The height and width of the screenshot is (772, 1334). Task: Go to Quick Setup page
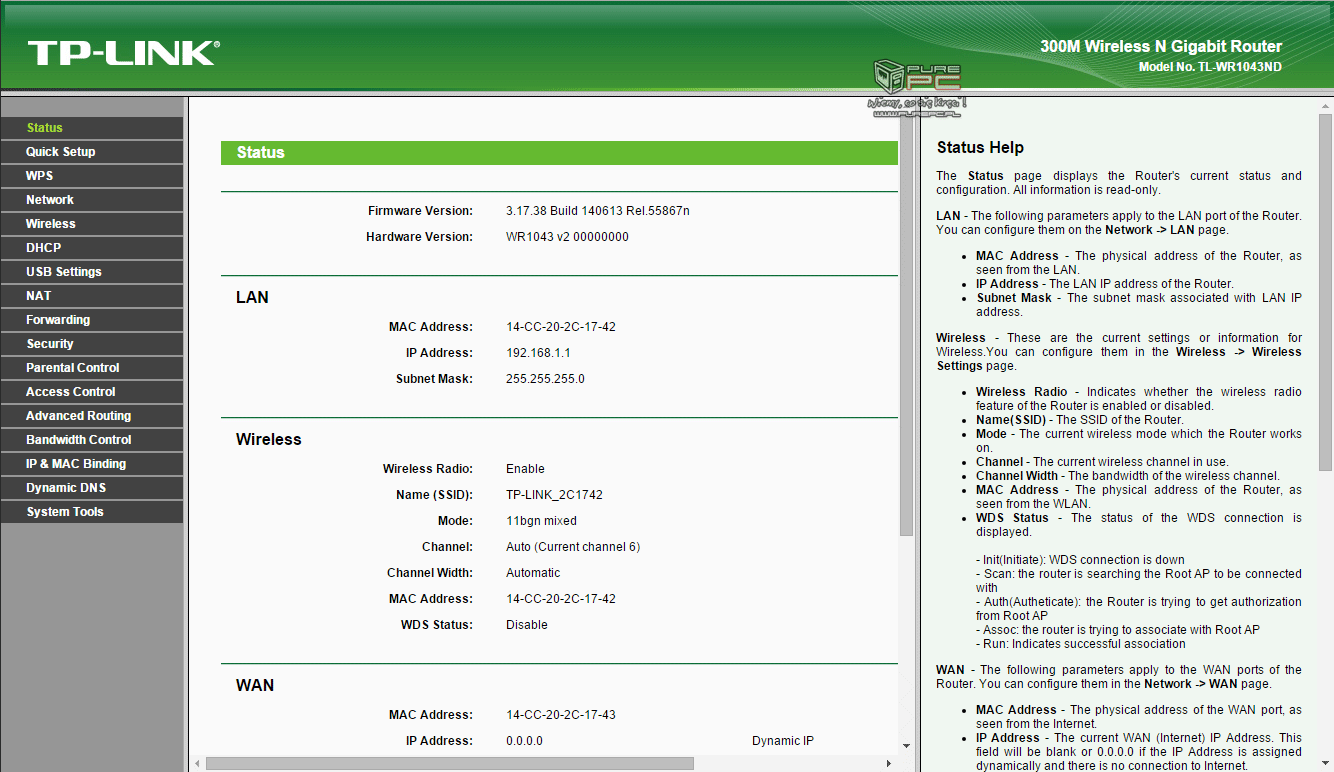click(x=92, y=152)
